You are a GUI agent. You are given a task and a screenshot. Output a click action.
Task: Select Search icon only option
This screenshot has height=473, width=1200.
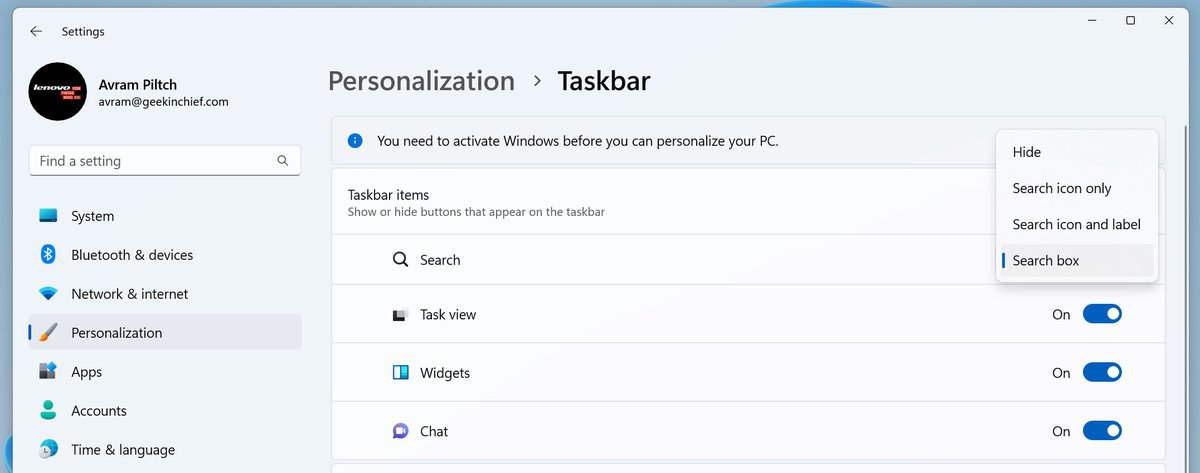pyautogui.click(x=1062, y=188)
